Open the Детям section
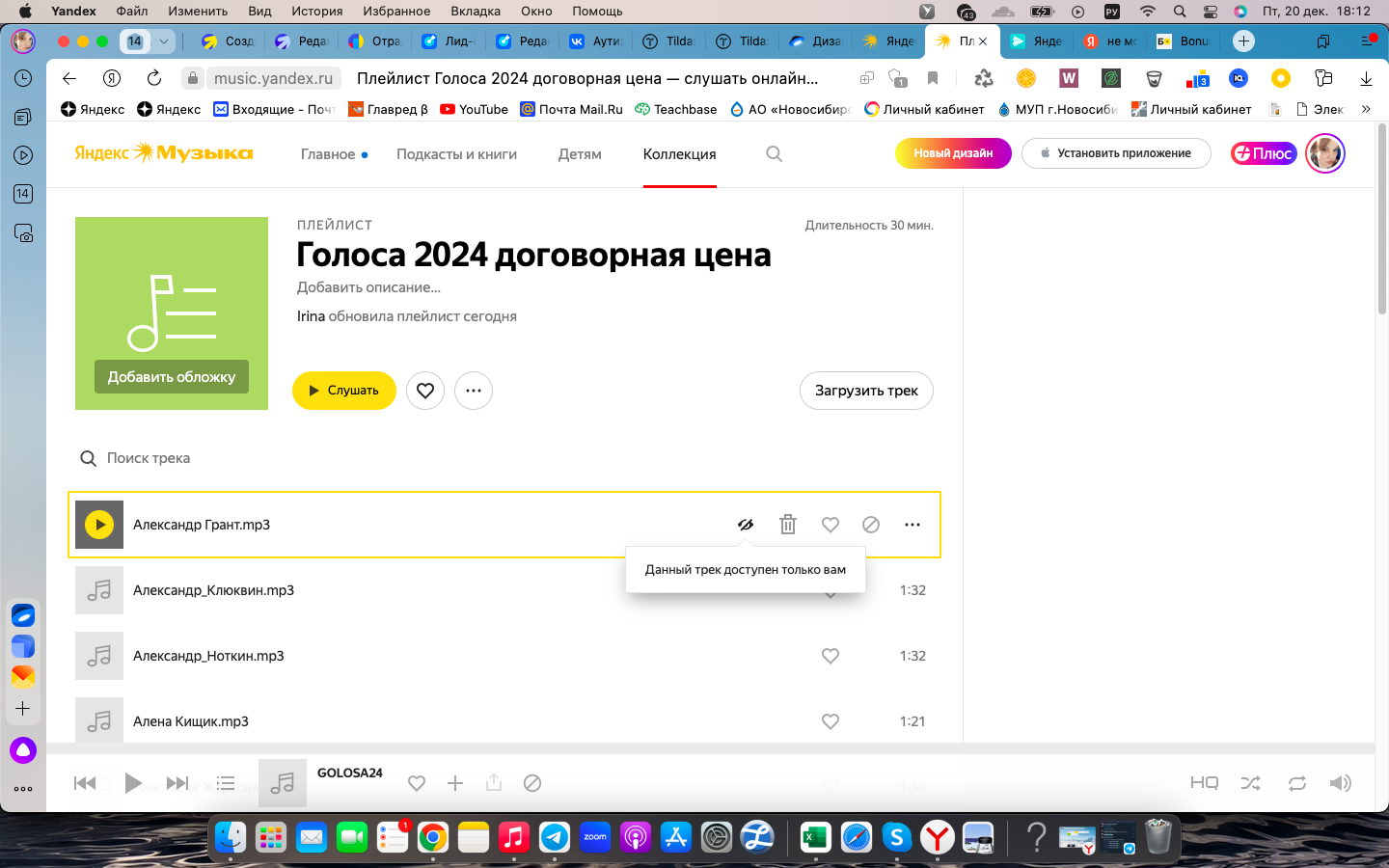The image size is (1389, 868). [x=580, y=154]
